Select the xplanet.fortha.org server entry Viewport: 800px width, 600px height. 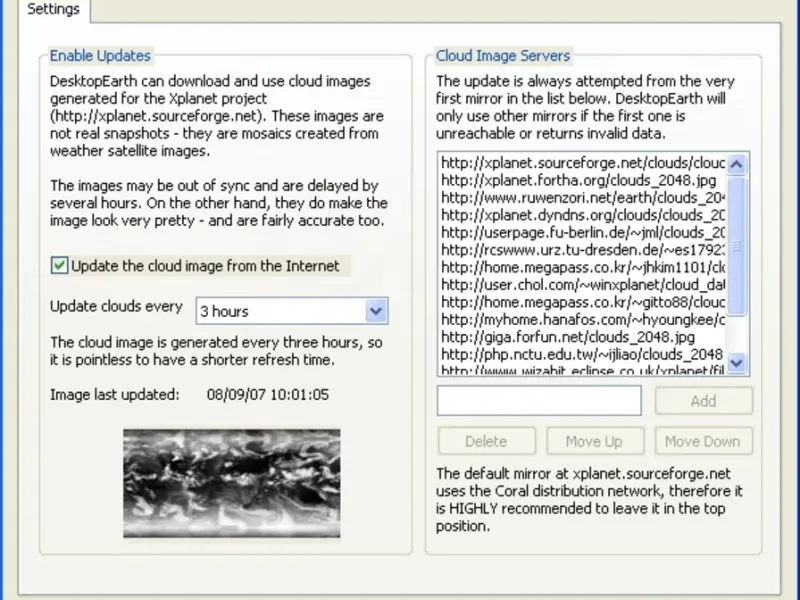(582, 180)
